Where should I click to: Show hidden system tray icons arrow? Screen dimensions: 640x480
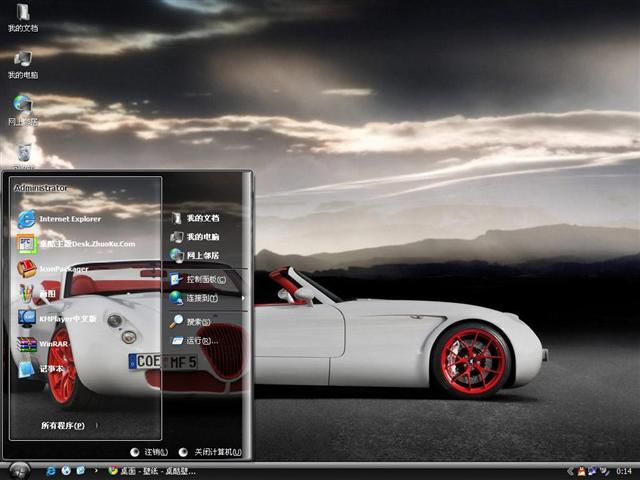pyautogui.click(x=569, y=470)
